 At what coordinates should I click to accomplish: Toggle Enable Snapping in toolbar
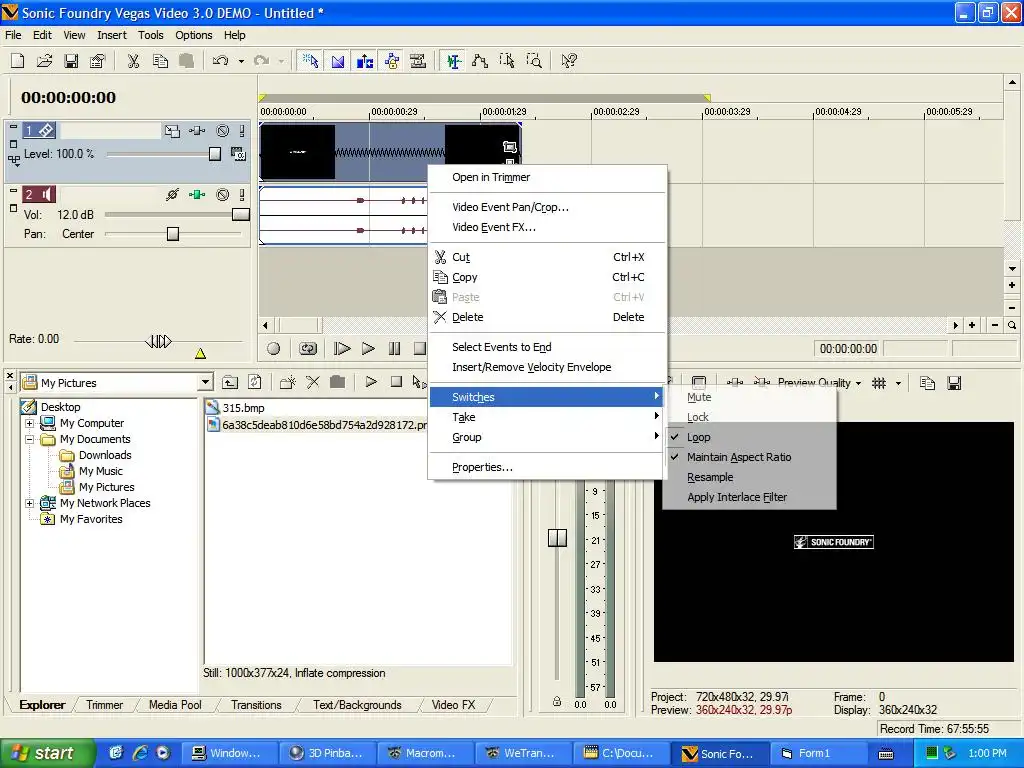point(310,61)
